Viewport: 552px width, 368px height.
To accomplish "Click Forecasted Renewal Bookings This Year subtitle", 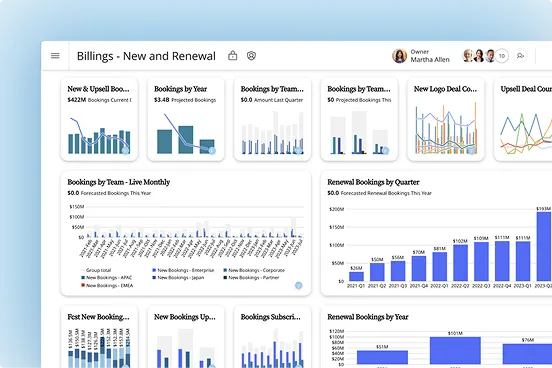I will coord(386,193).
